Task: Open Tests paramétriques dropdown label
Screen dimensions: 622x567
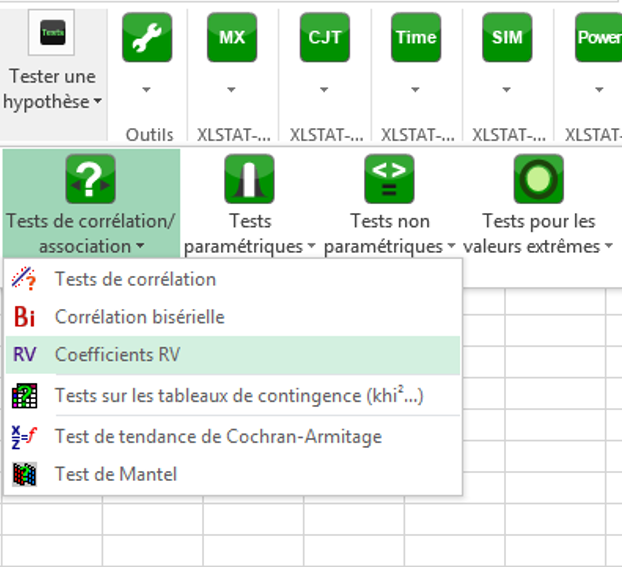Action: coord(250,234)
